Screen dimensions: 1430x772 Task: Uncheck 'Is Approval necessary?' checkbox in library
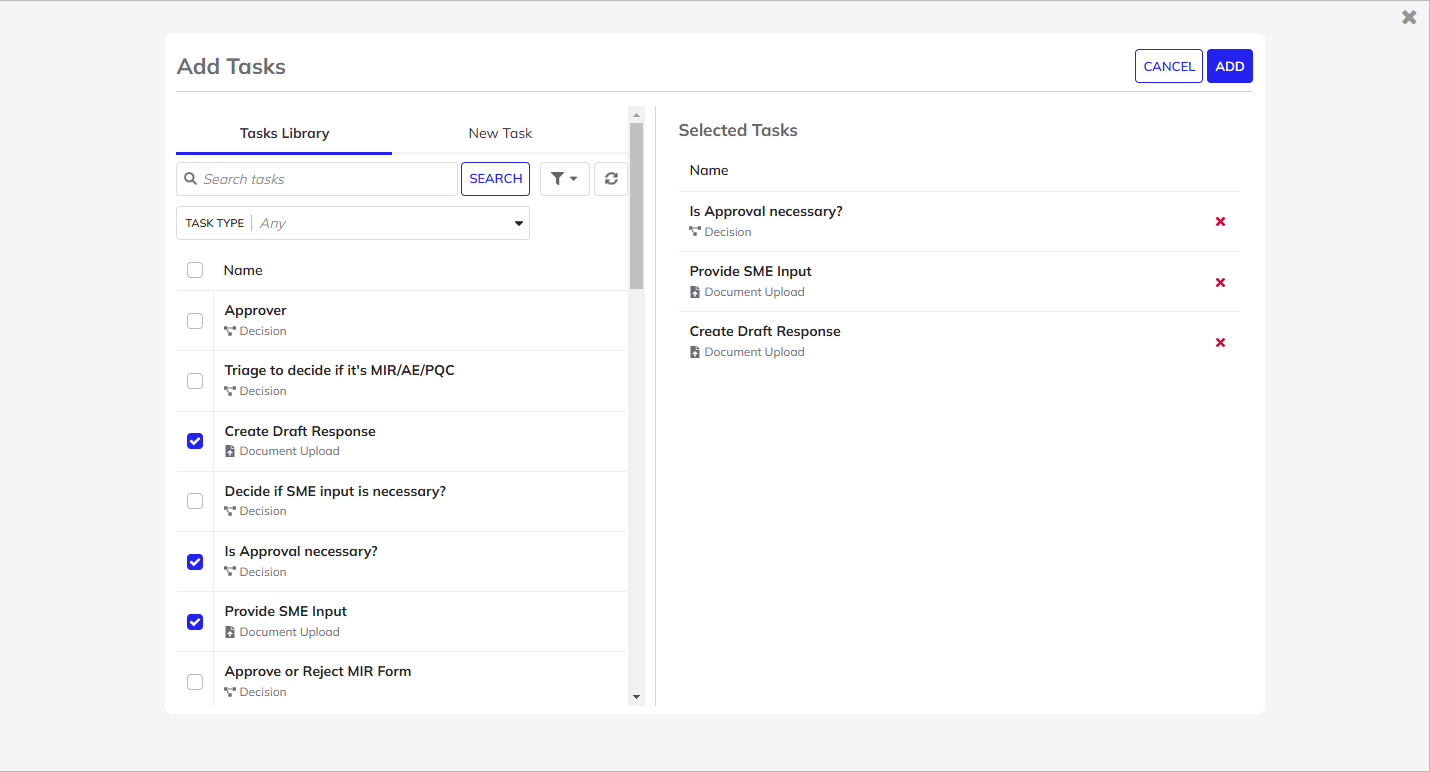(x=195, y=562)
